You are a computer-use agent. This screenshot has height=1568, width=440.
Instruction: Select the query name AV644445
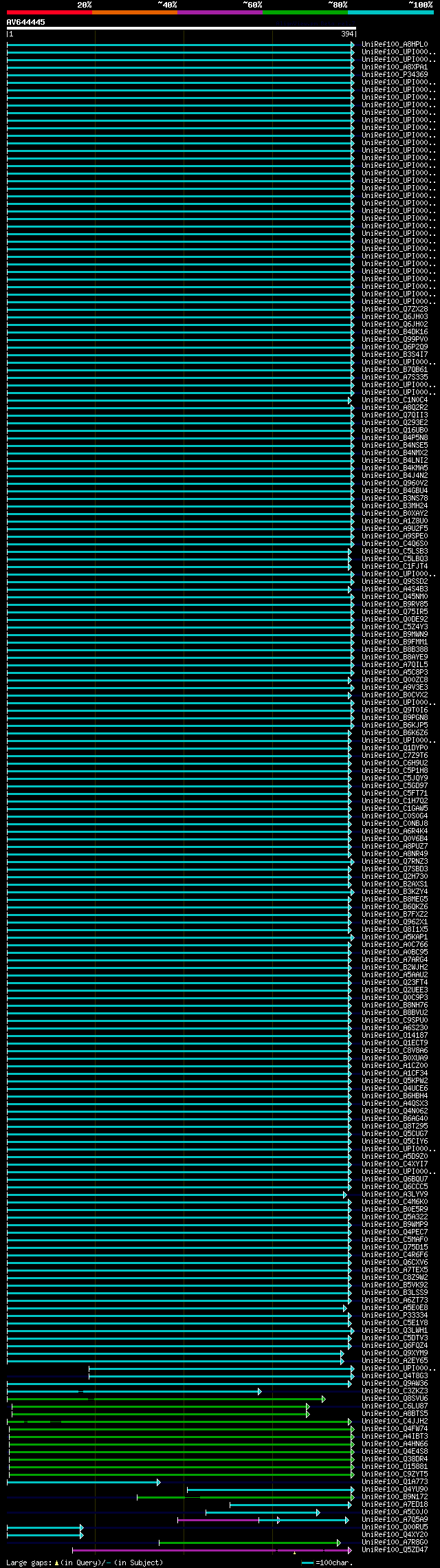point(26,22)
